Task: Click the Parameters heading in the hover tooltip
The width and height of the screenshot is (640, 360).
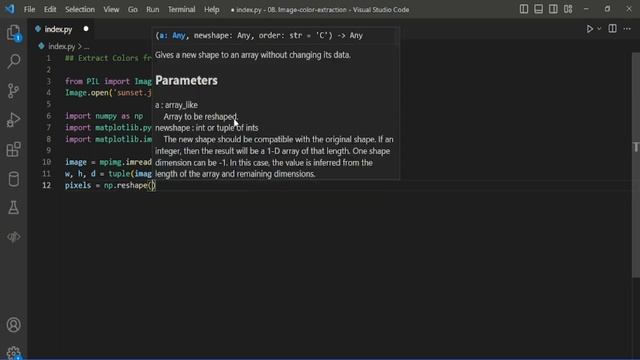Action: pyautogui.click(x=186, y=80)
